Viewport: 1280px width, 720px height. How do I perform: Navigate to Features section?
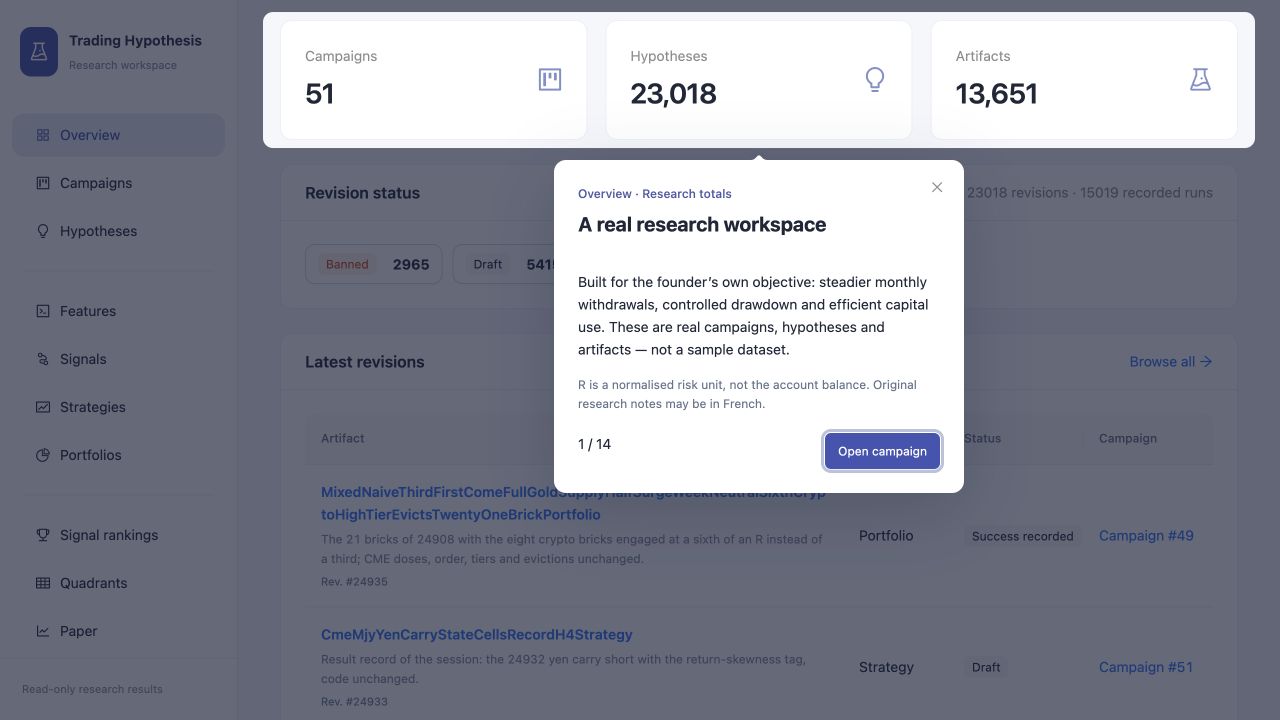(x=118, y=311)
